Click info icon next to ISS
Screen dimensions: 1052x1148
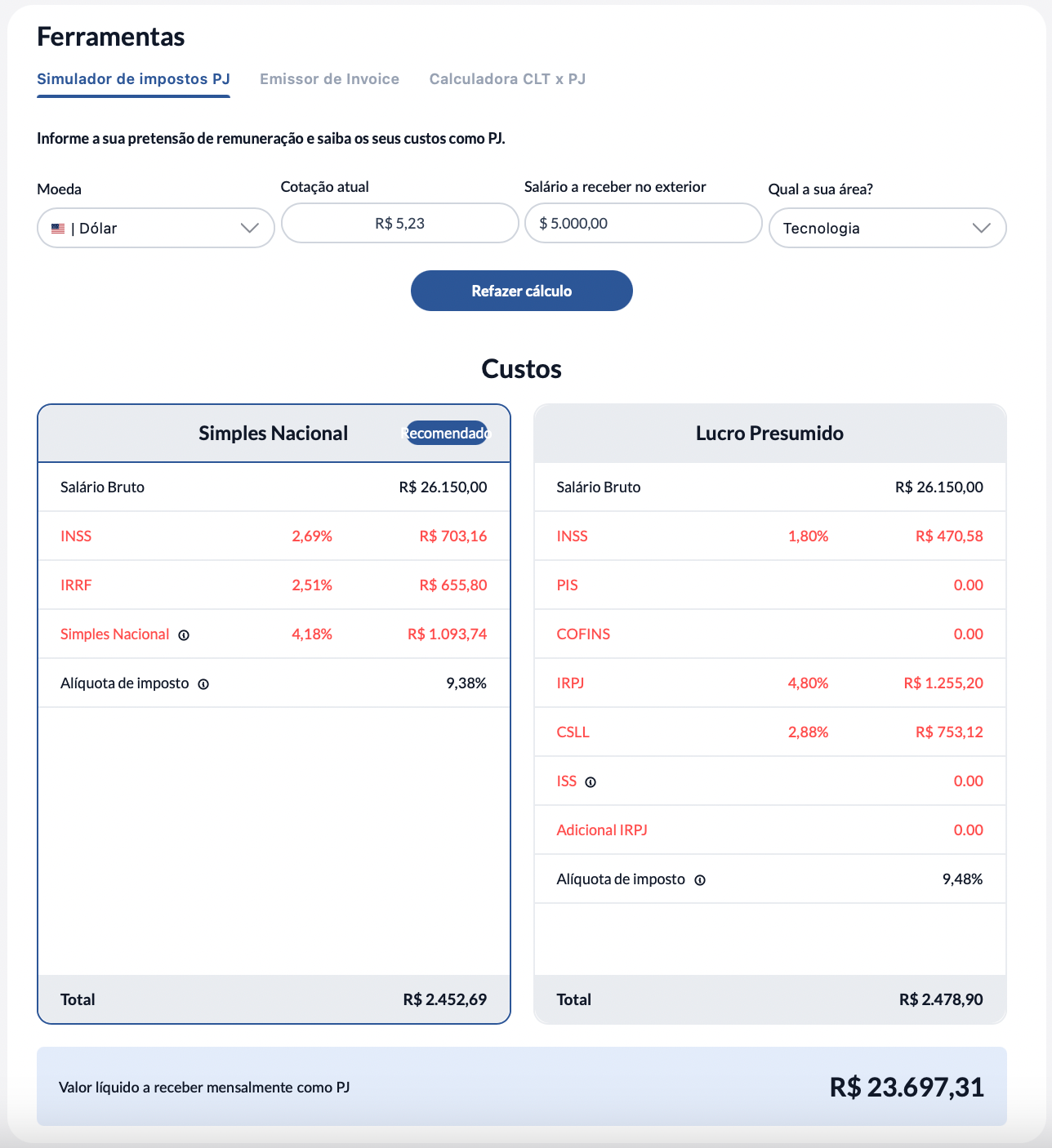(591, 782)
